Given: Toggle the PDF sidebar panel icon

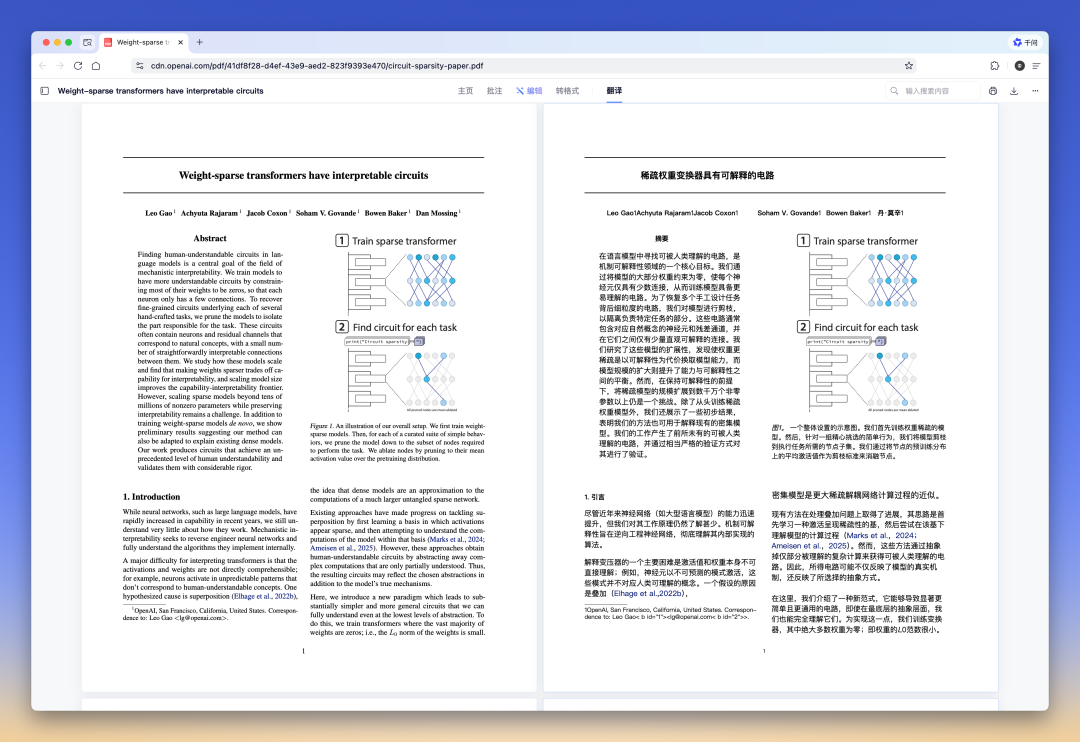Looking at the screenshot, I should click(x=44, y=91).
